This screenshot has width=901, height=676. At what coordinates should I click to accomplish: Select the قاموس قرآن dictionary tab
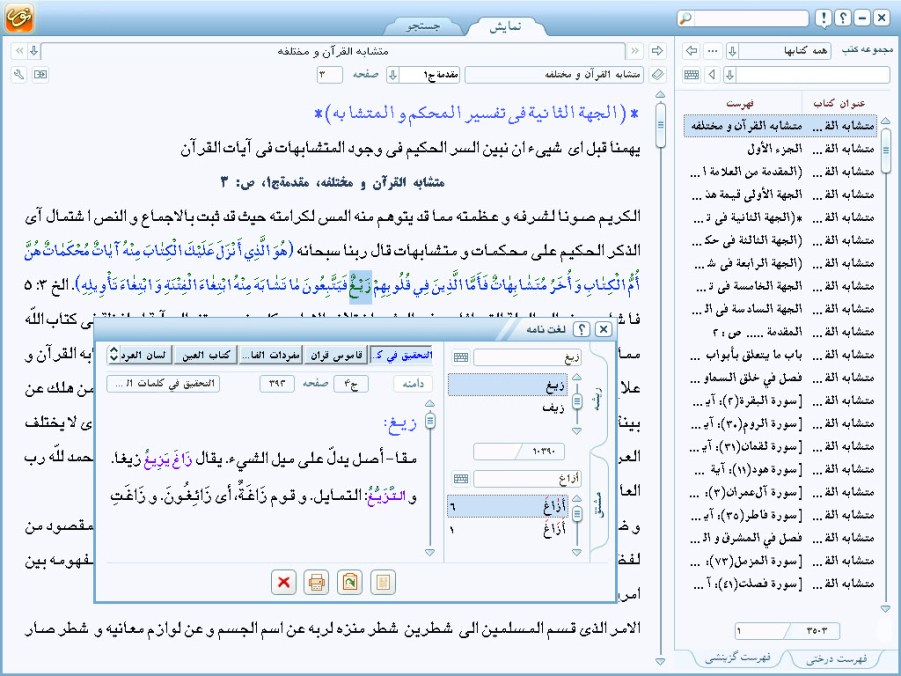tap(337, 356)
